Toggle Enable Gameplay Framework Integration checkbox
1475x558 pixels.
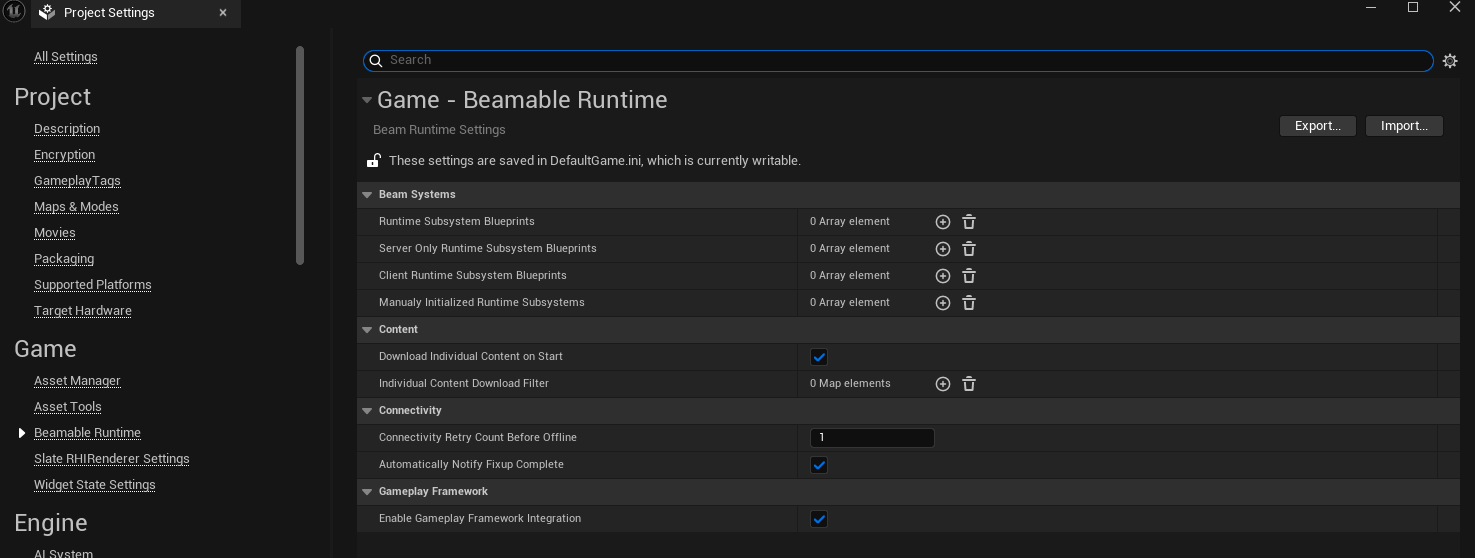(819, 519)
